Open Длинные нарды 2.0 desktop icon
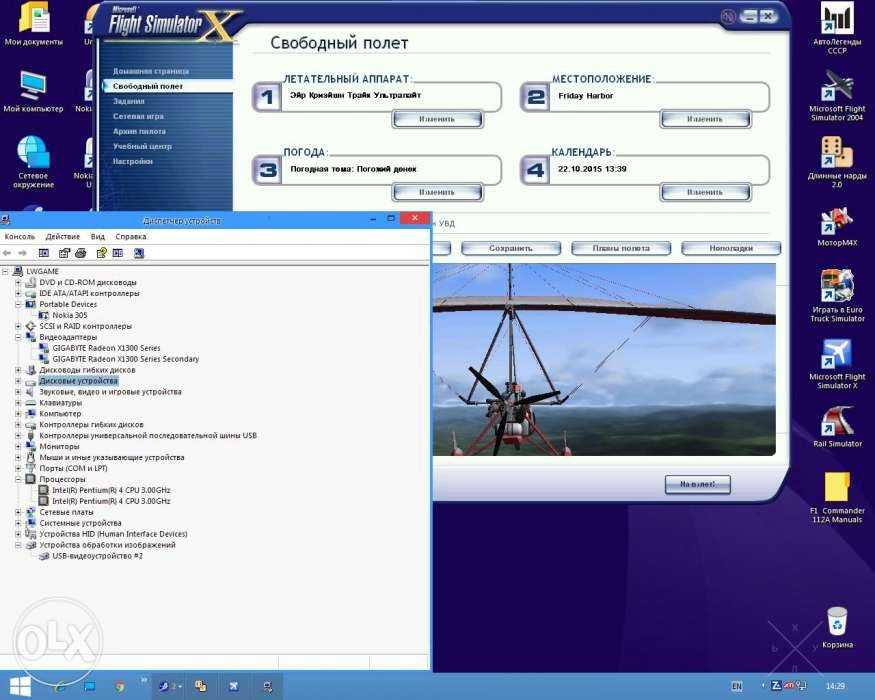The image size is (875, 700). click(836, 162)
